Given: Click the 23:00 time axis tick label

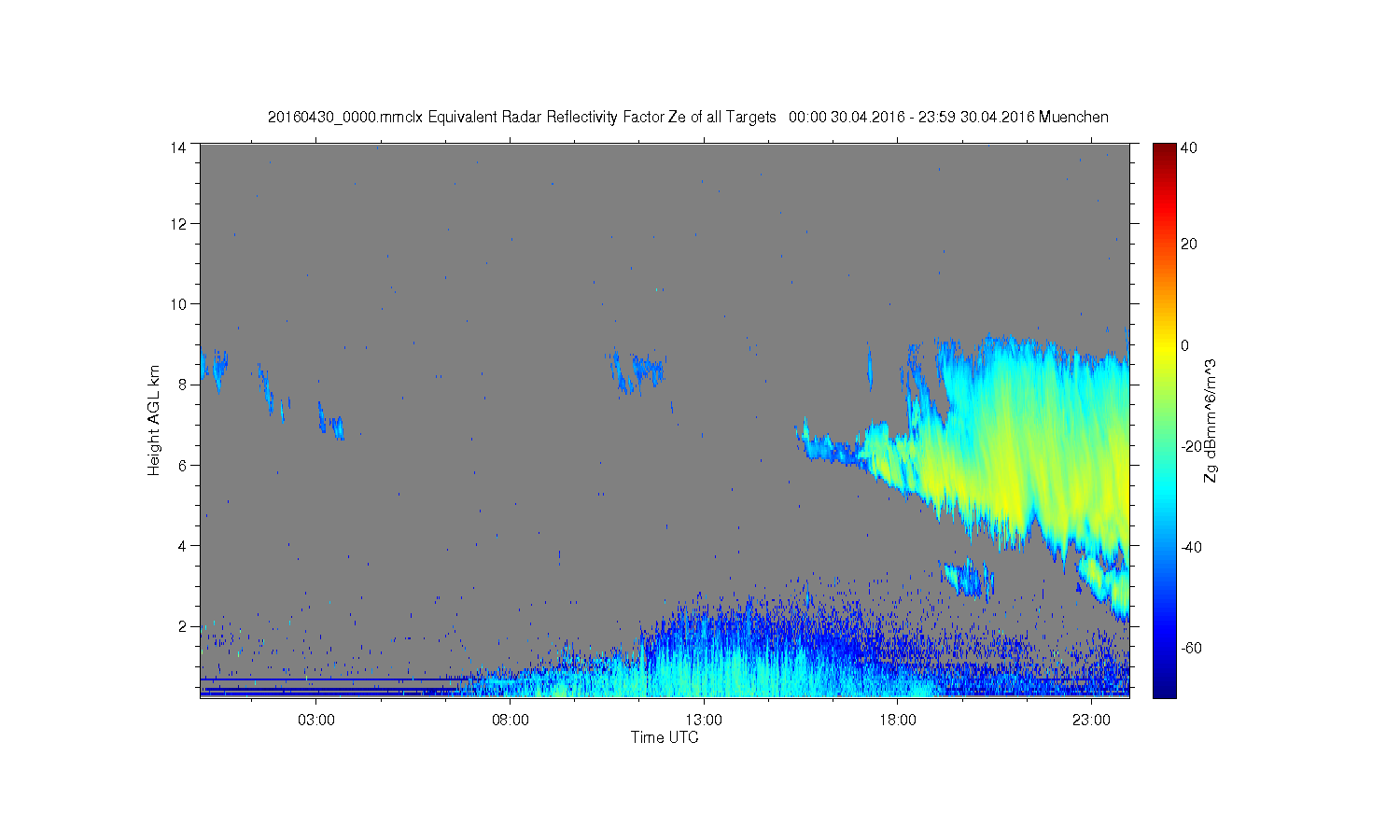Looking at the screenshot, I should click(x=1091, y=721).
